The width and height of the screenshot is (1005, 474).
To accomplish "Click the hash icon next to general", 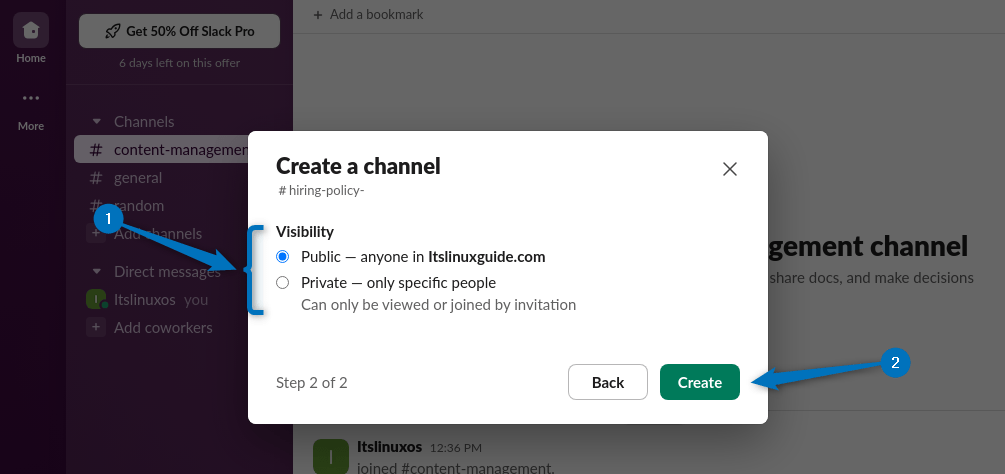I will tap(96, 178).
